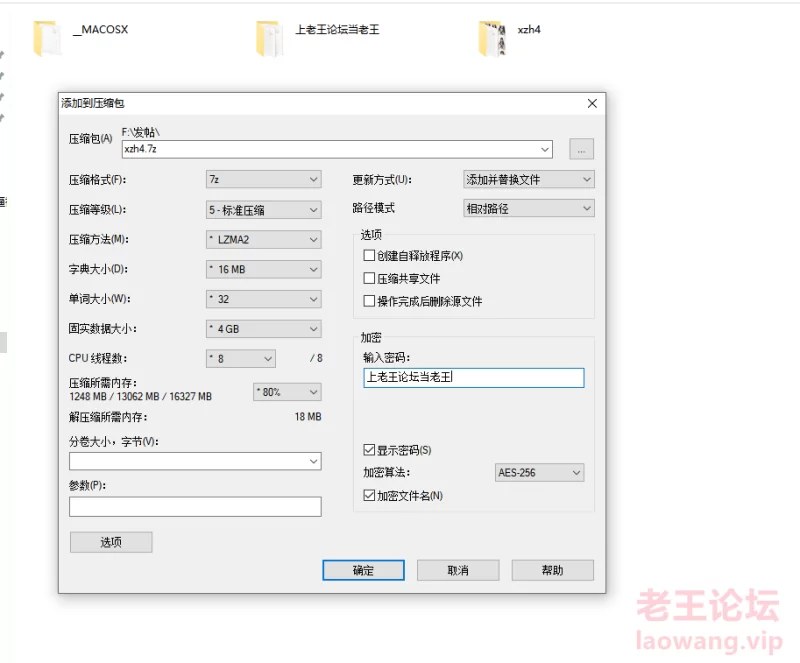The image size is (800, 663).
Task: Click into the 输入密码 password field
Action: (474, 378)
